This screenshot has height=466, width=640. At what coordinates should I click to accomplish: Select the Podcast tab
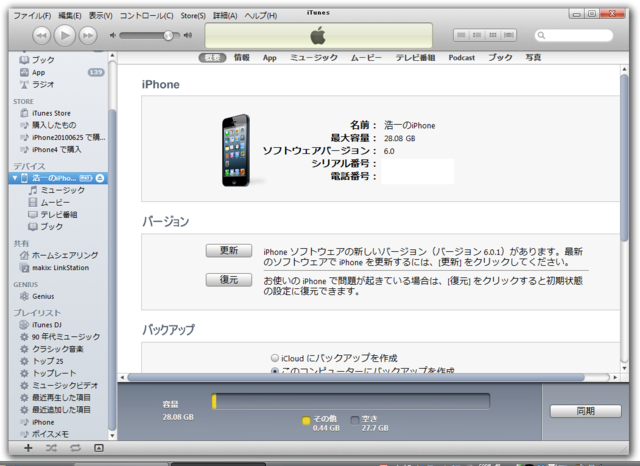coord(462,58)
